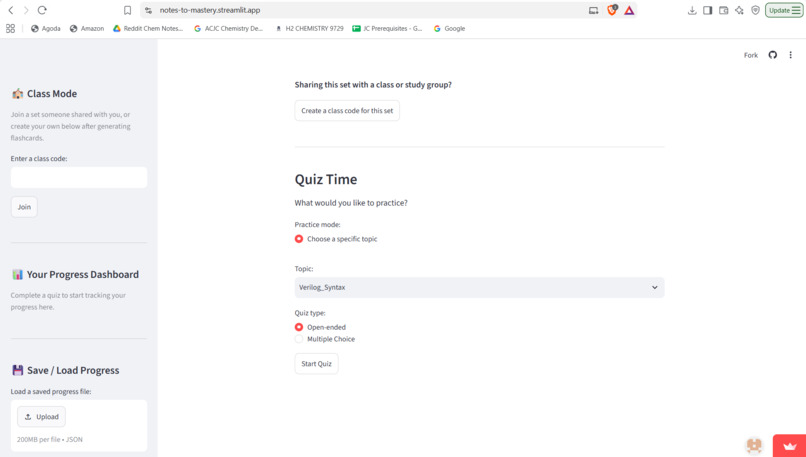Click the Brave Shields lion icon
Image resolution: width=806 pixels, height=457 pixels.
click(x=612, y=10)
